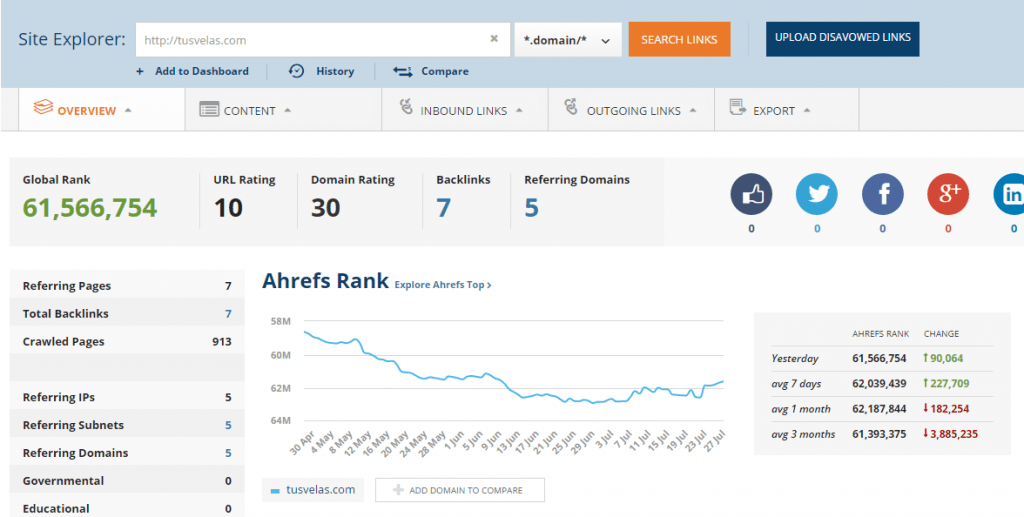Image resolution: width=1024 pixels, height=517 pixels.
Task: Expand the Export menu
Action: point(773,111)
